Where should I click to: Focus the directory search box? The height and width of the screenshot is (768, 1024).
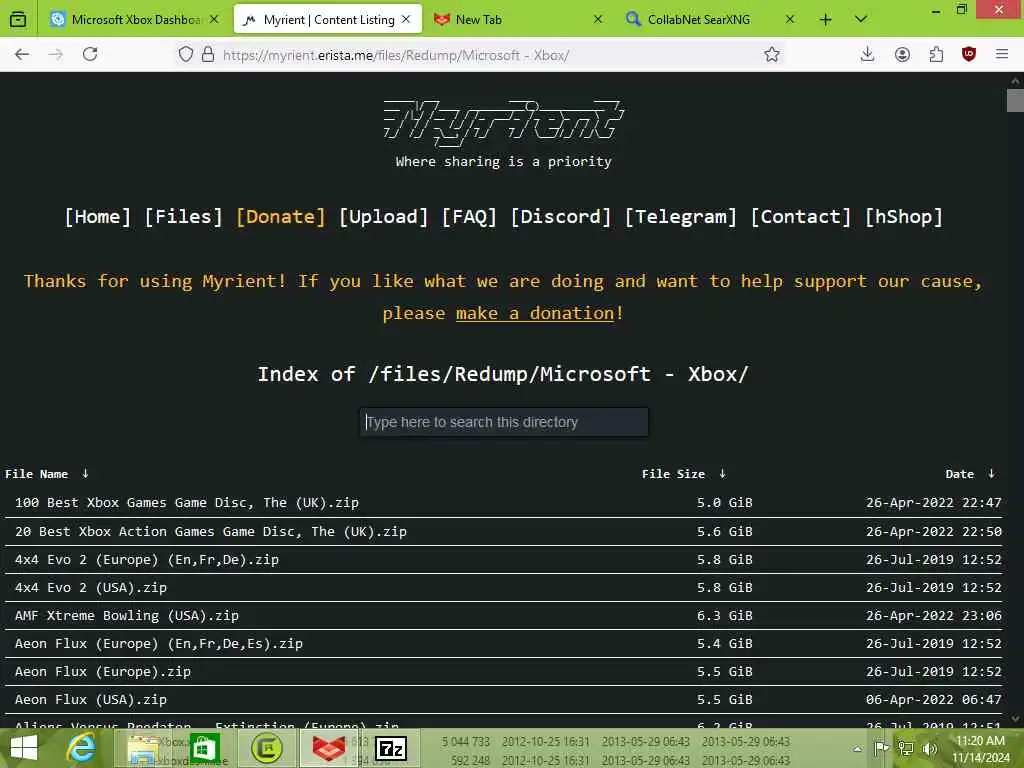tap(504, 422)
